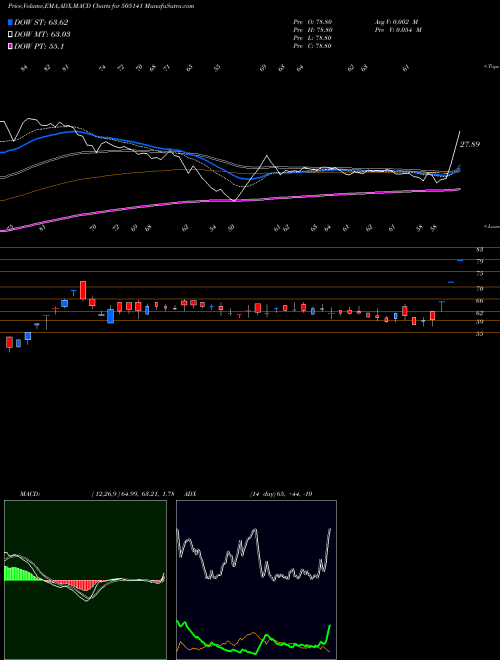Click the 70 price axis label
This screenshot has height=660, width=500.
point(479,289)
